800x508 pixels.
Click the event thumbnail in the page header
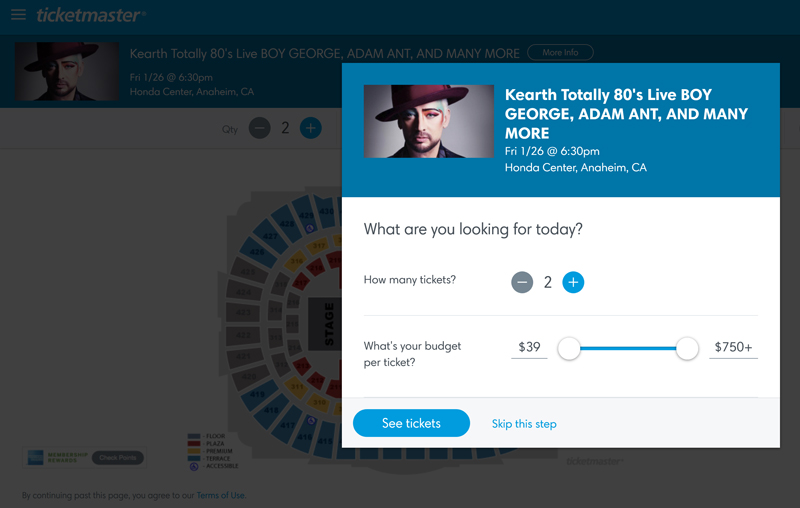click(x=68, y=70)
